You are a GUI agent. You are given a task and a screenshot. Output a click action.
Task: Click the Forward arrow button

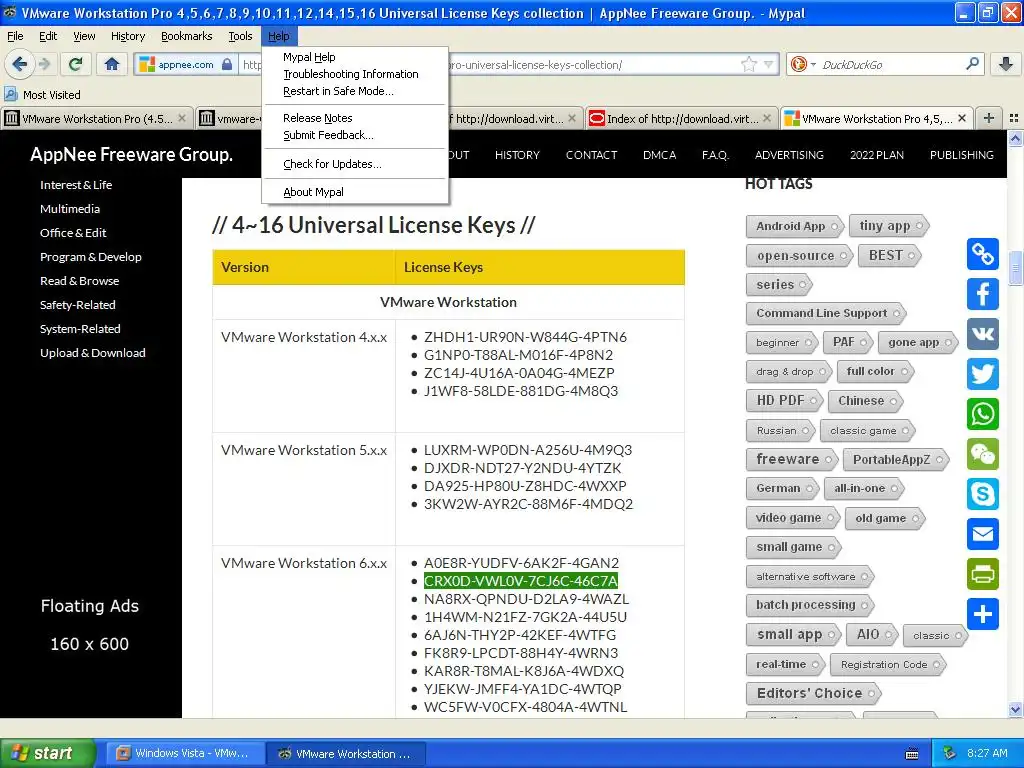(x=44, y=64)
